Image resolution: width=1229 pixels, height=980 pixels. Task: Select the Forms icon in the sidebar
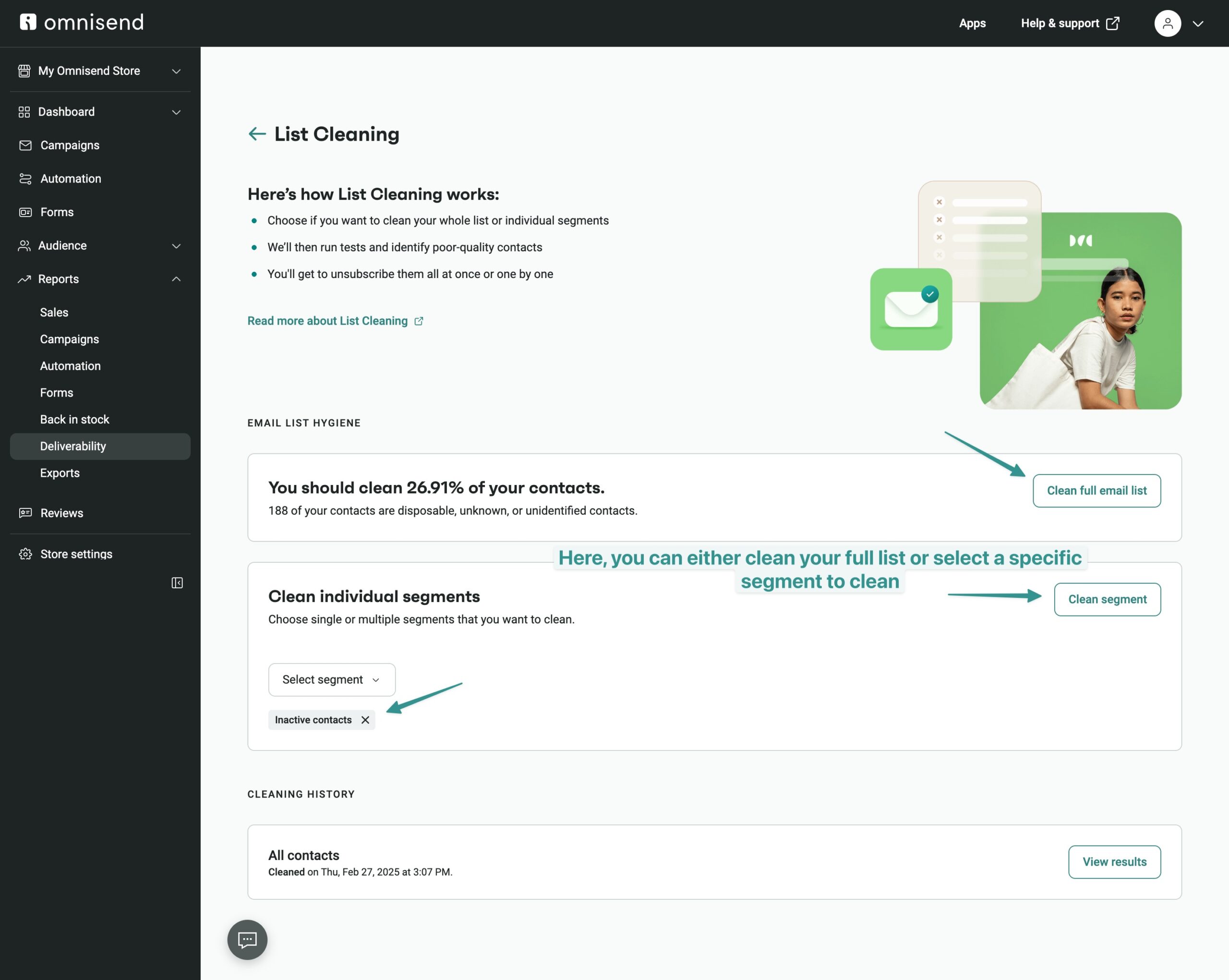tap(25, 211)
